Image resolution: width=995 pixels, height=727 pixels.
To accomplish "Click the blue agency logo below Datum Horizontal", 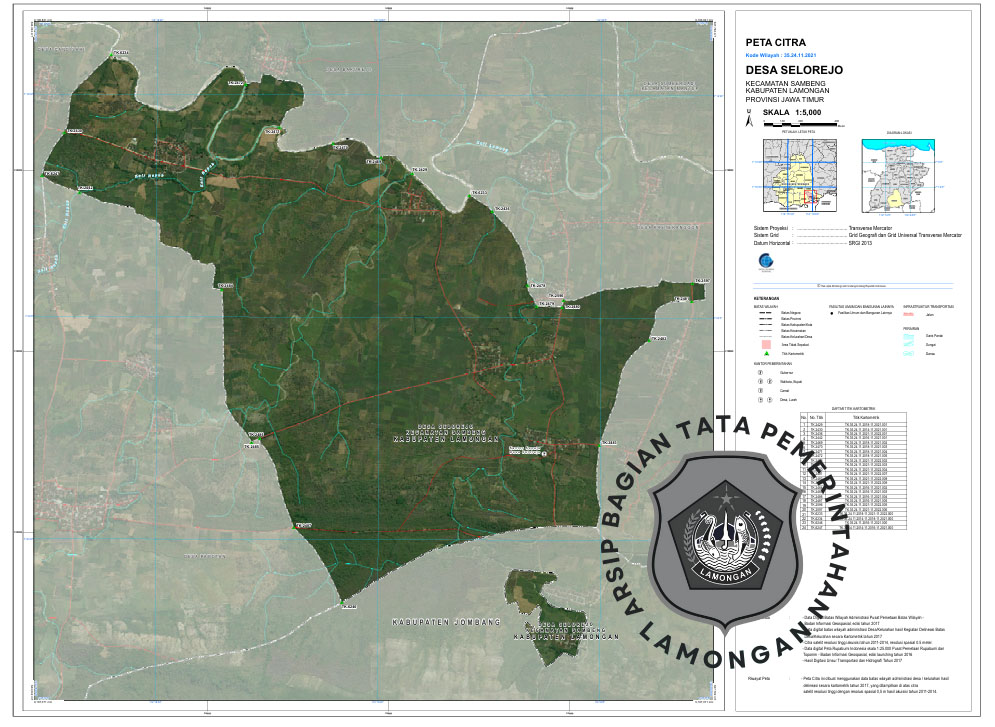I will (765, 261).
